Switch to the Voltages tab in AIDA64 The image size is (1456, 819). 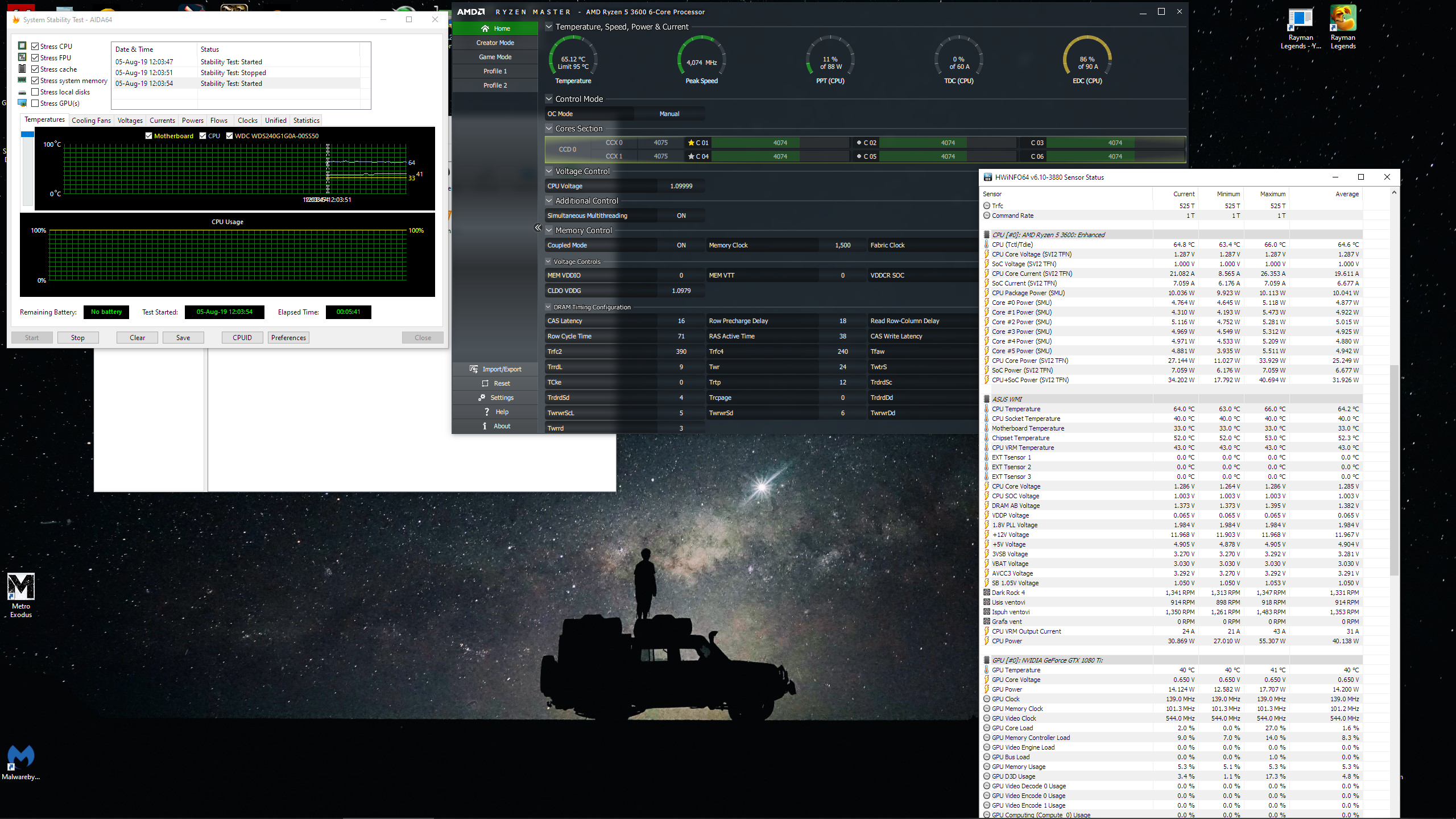(130, 121)
